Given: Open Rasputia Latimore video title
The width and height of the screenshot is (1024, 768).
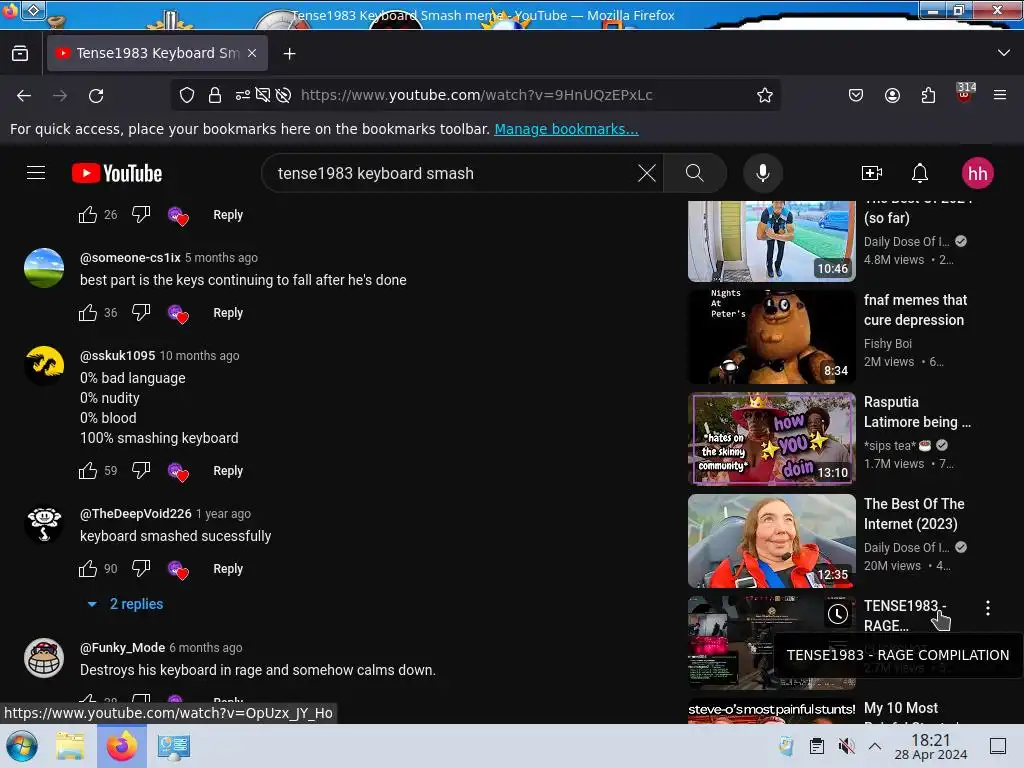Looking at the screenshot, I should pos(917,412).
